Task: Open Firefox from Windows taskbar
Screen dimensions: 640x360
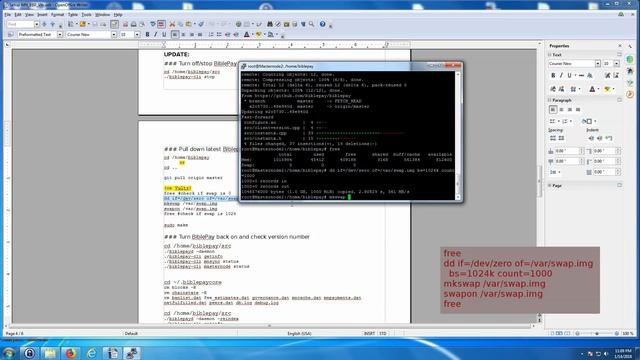Action: (x=71, y=353)
